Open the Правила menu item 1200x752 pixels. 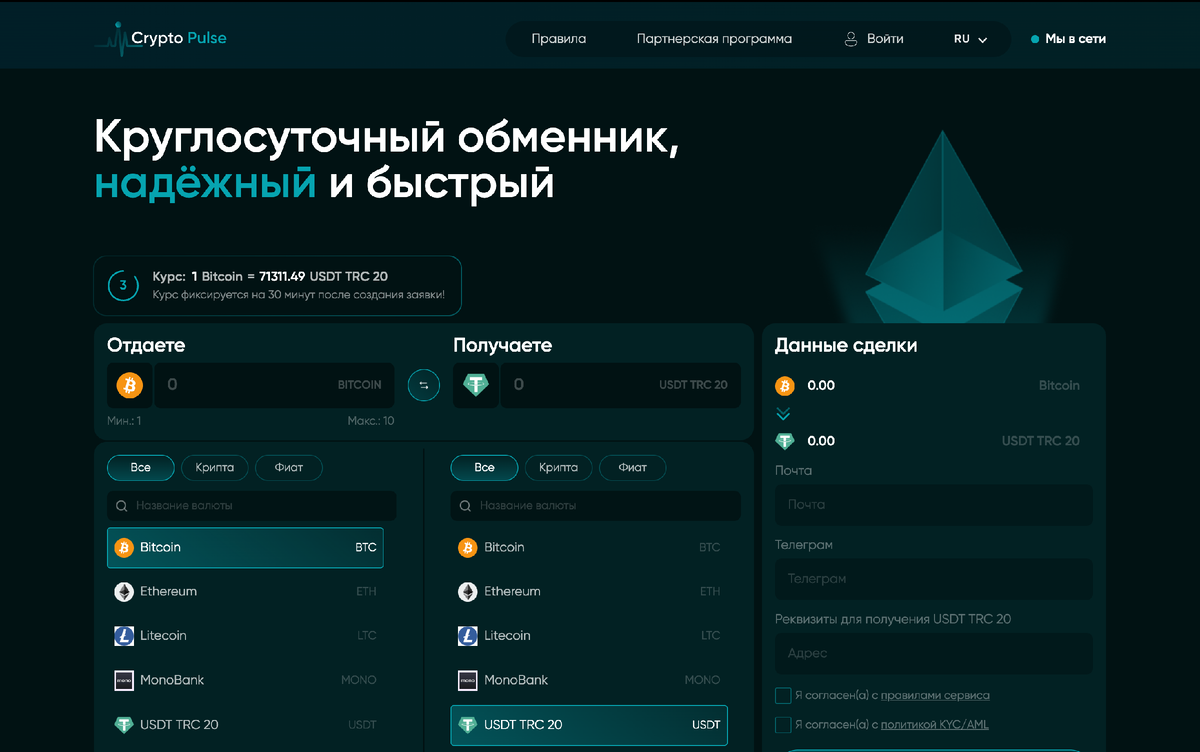pyautogui.click(x=559, y=39)
